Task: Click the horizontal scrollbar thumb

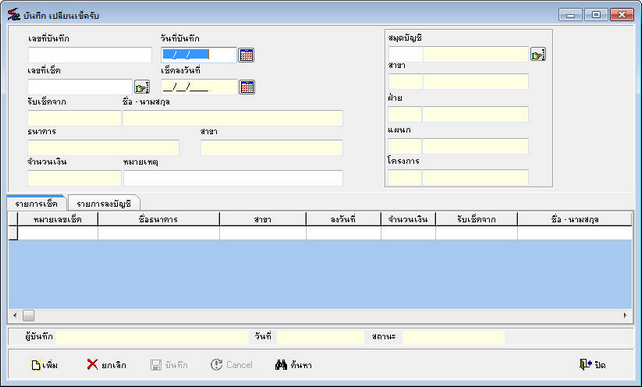Action: [29, 315]
